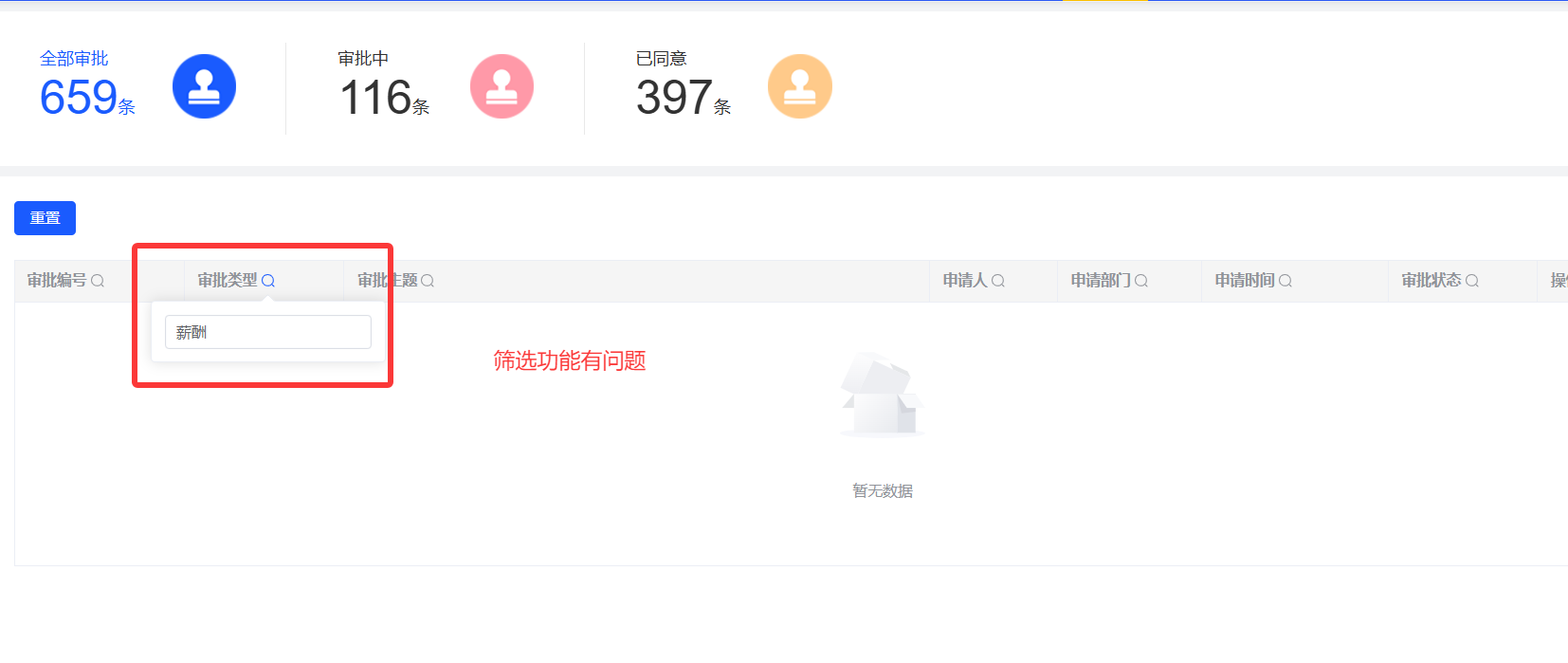Click the empty box 暂无数据 illustration

coord(883,395)
